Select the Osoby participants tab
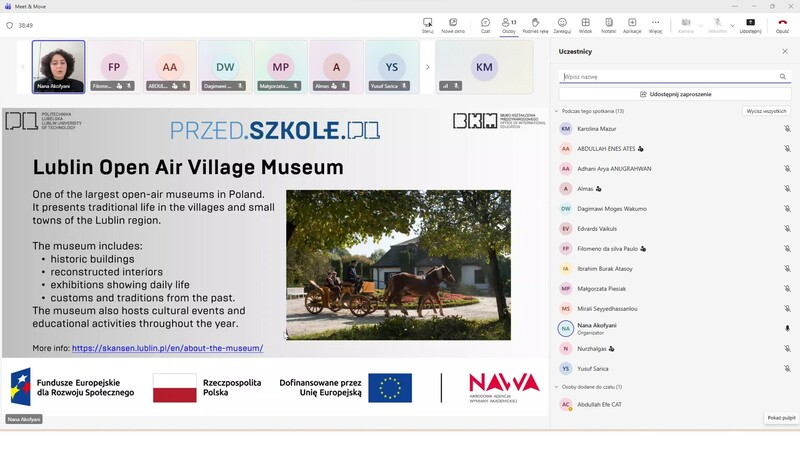The height and width of the screenshot is (459, 800). click(509, 24)
